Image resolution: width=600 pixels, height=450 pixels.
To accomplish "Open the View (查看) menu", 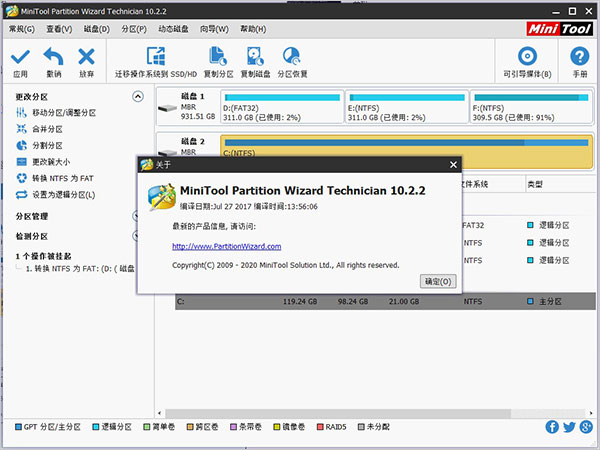I will click(x=59, y=29).
